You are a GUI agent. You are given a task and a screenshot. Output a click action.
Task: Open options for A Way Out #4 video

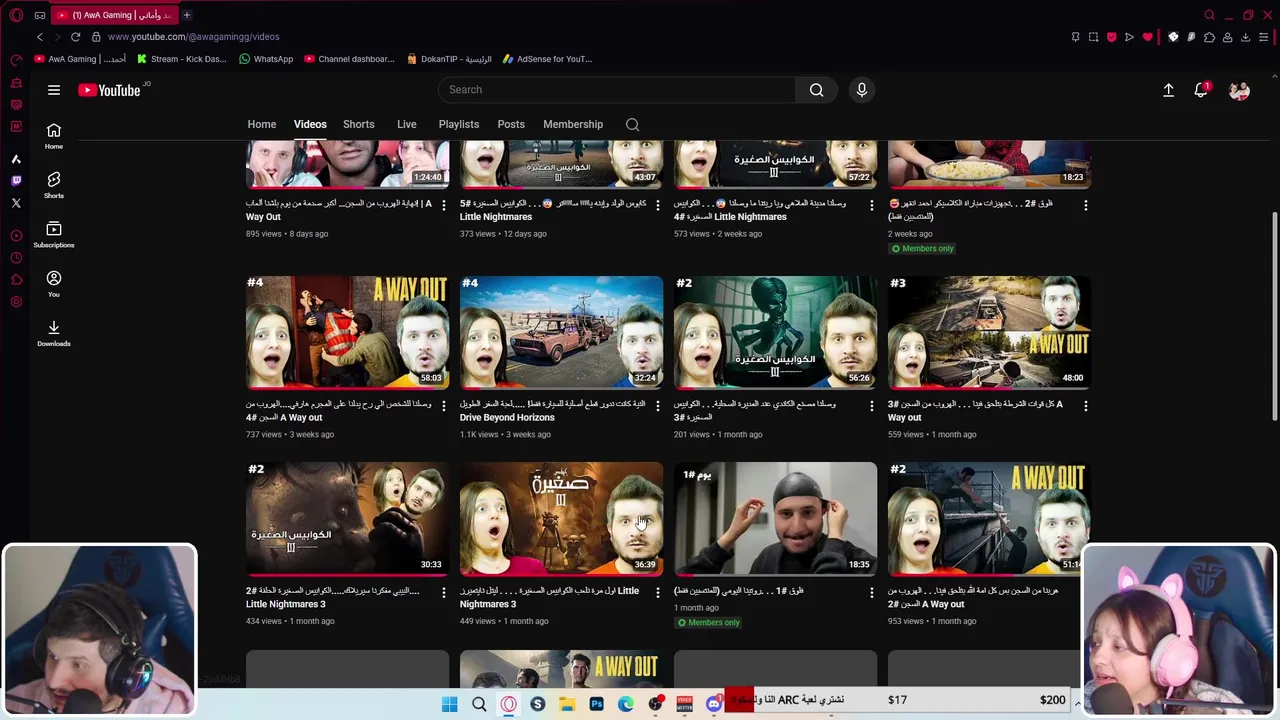point(443,405)
